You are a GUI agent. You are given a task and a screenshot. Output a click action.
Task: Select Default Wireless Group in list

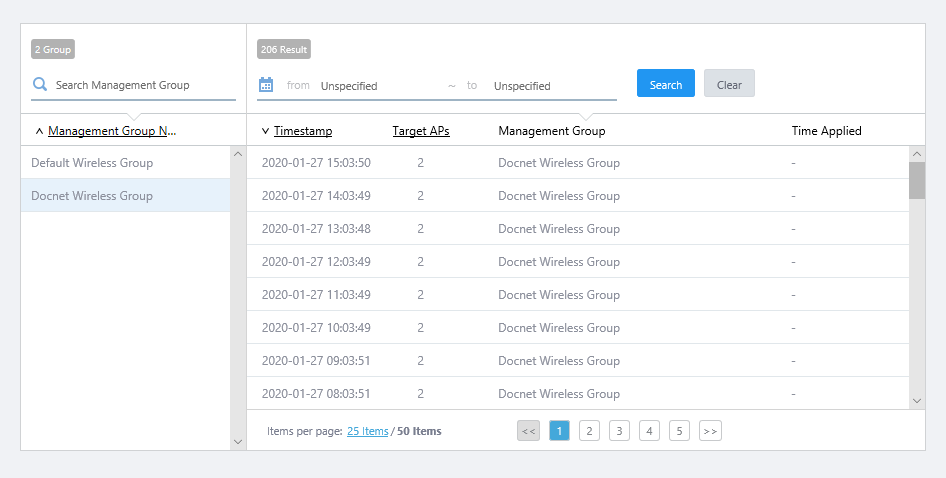coord(92,163)
